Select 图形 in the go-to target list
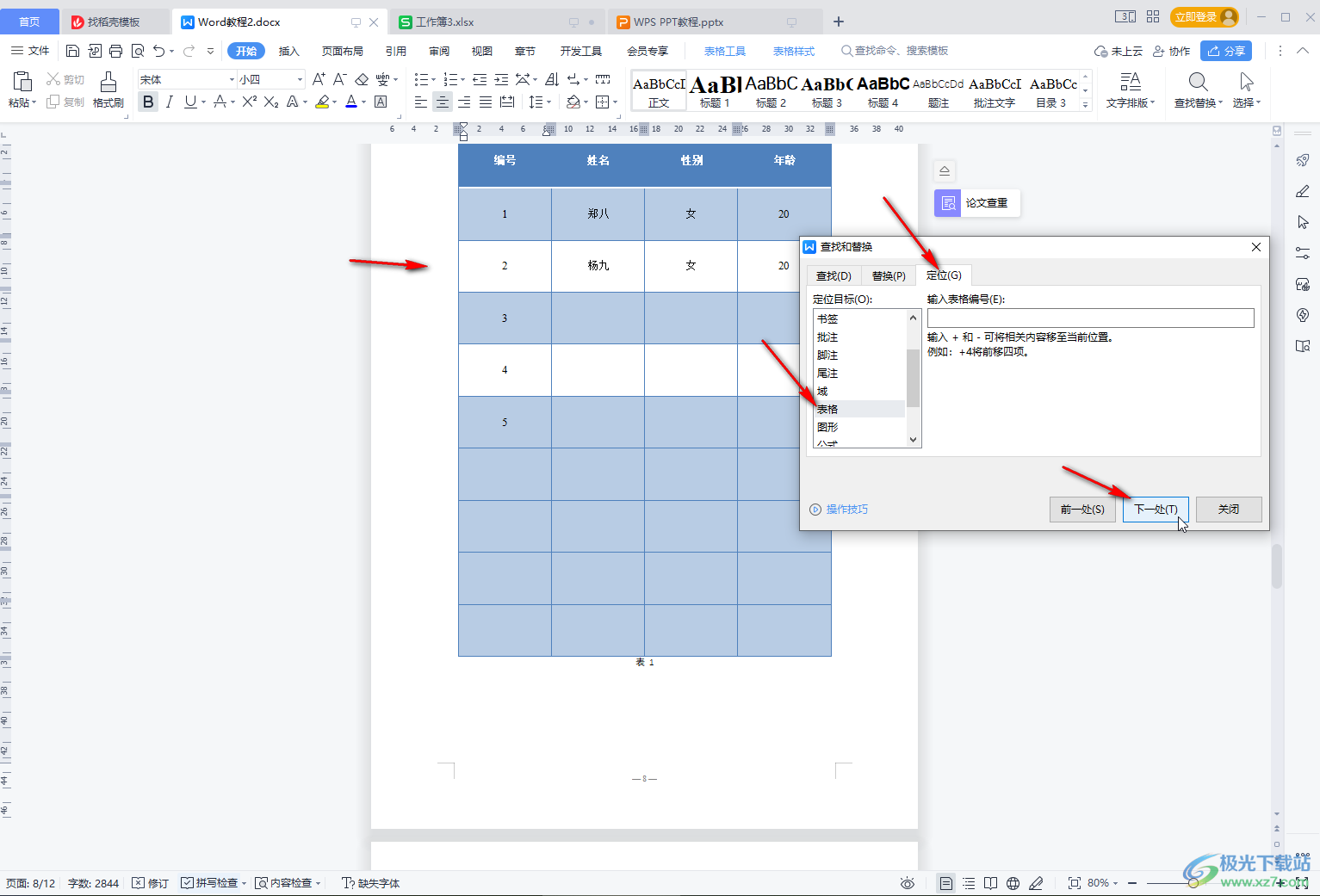The width and height of the screenshot is (1320, 896). [x=858, y=427]
